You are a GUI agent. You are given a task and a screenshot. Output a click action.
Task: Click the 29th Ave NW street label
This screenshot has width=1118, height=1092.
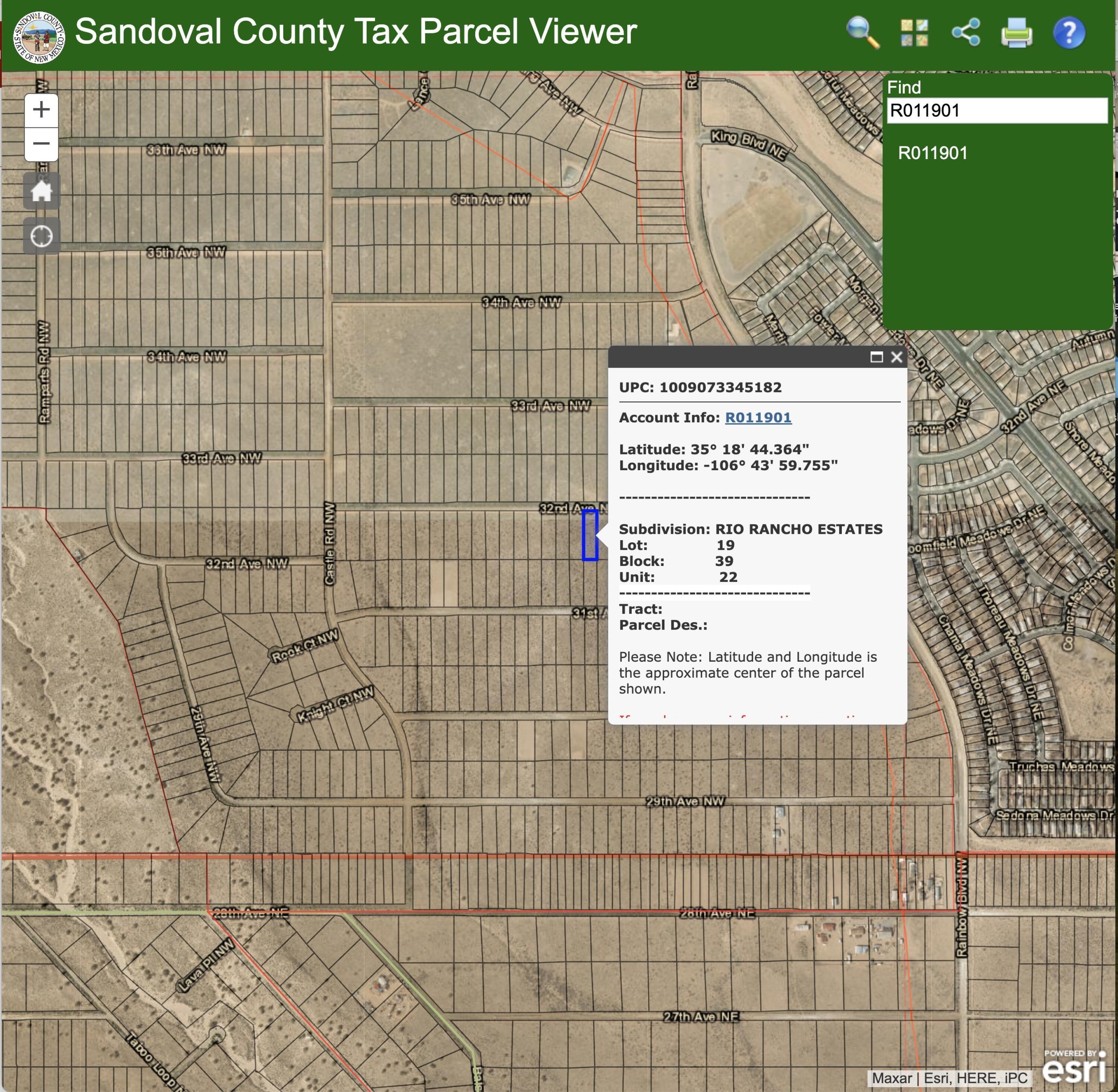click(x=685, y=801)
